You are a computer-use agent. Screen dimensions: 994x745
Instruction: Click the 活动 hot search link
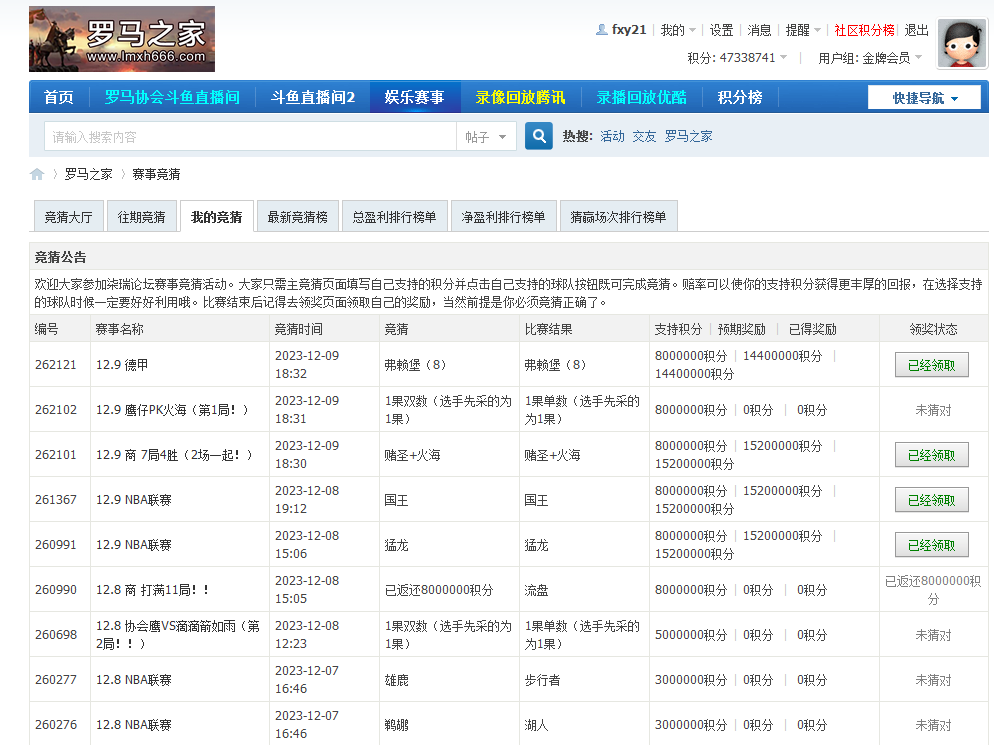(612, 135)
